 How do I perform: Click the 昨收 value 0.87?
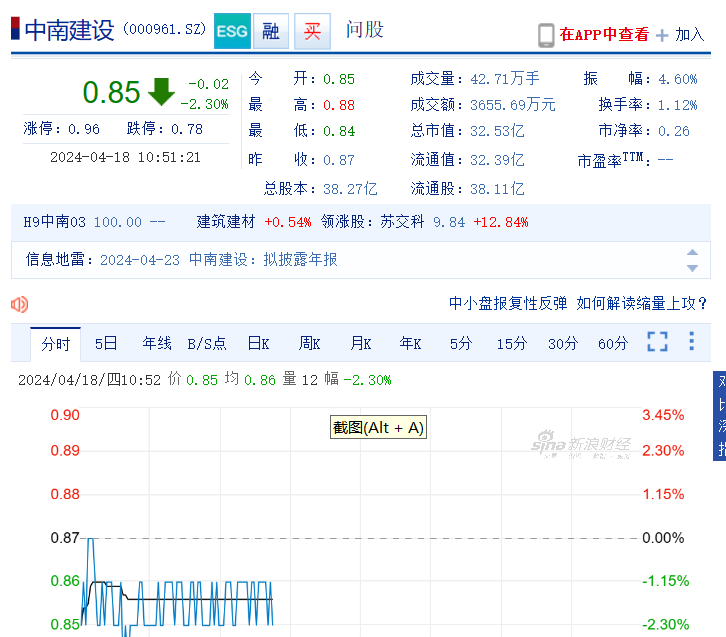(339, 160)
